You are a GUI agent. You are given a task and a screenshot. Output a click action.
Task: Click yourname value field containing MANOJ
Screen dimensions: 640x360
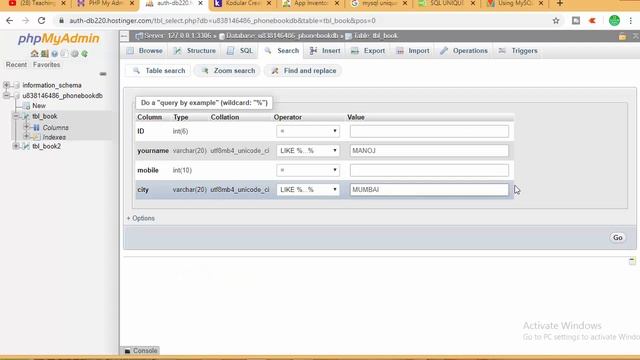(429, 151)
